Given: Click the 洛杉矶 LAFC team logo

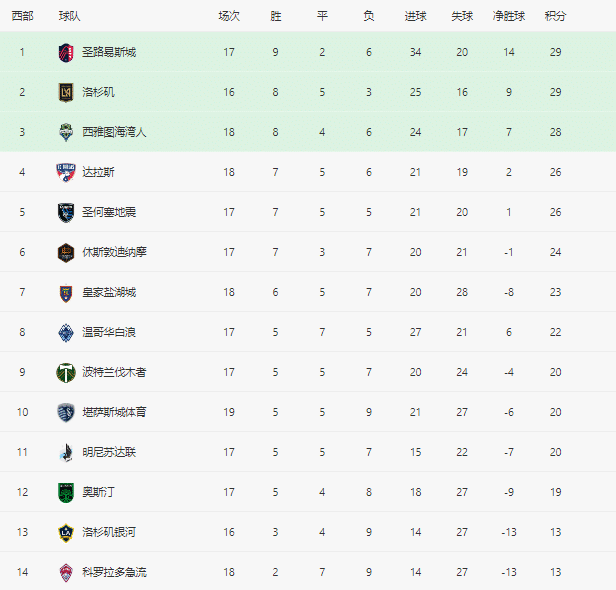Looking at the screenshot, I should [x=66, y=92].
